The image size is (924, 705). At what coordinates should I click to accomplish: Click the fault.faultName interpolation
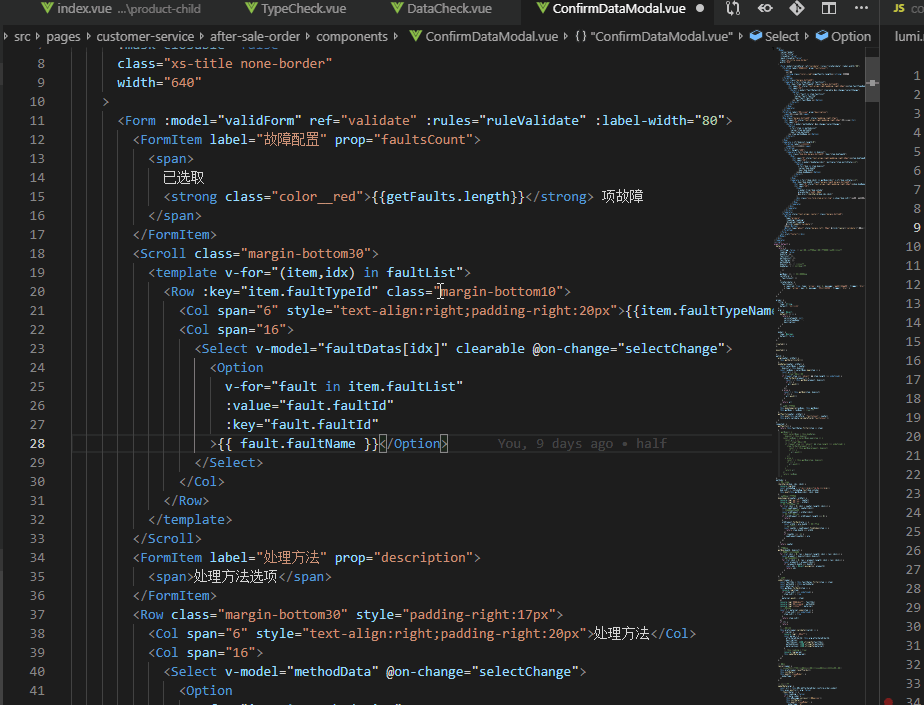coord(298,443)
